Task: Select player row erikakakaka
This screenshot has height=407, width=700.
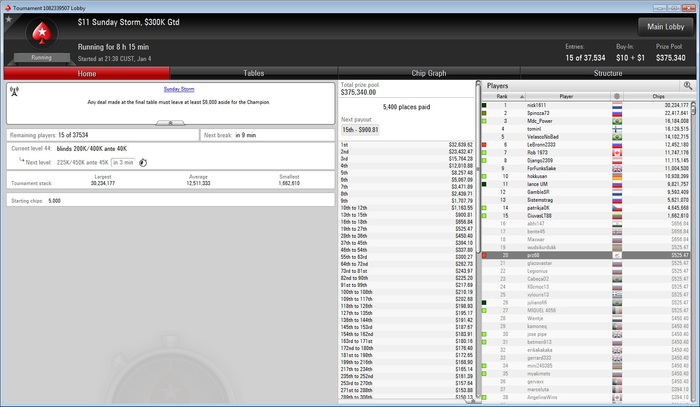Action: (x=586, y=350)
